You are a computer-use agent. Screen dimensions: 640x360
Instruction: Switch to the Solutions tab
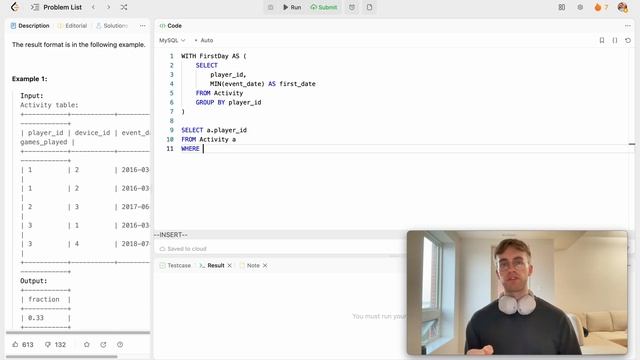click(111, 26)
